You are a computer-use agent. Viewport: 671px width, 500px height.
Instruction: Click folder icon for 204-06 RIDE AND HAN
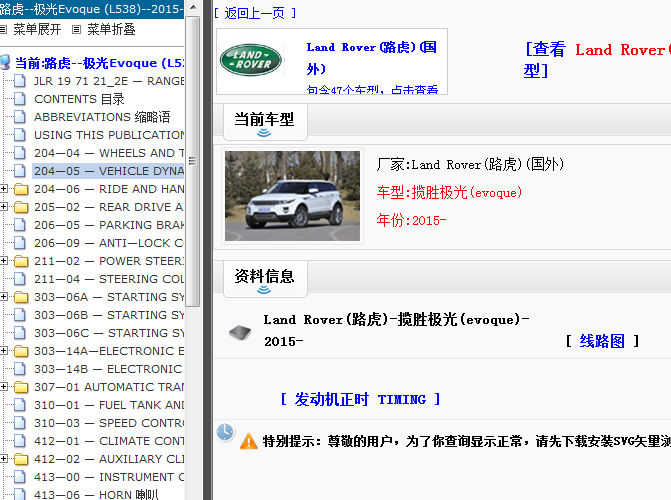(21, 189)
